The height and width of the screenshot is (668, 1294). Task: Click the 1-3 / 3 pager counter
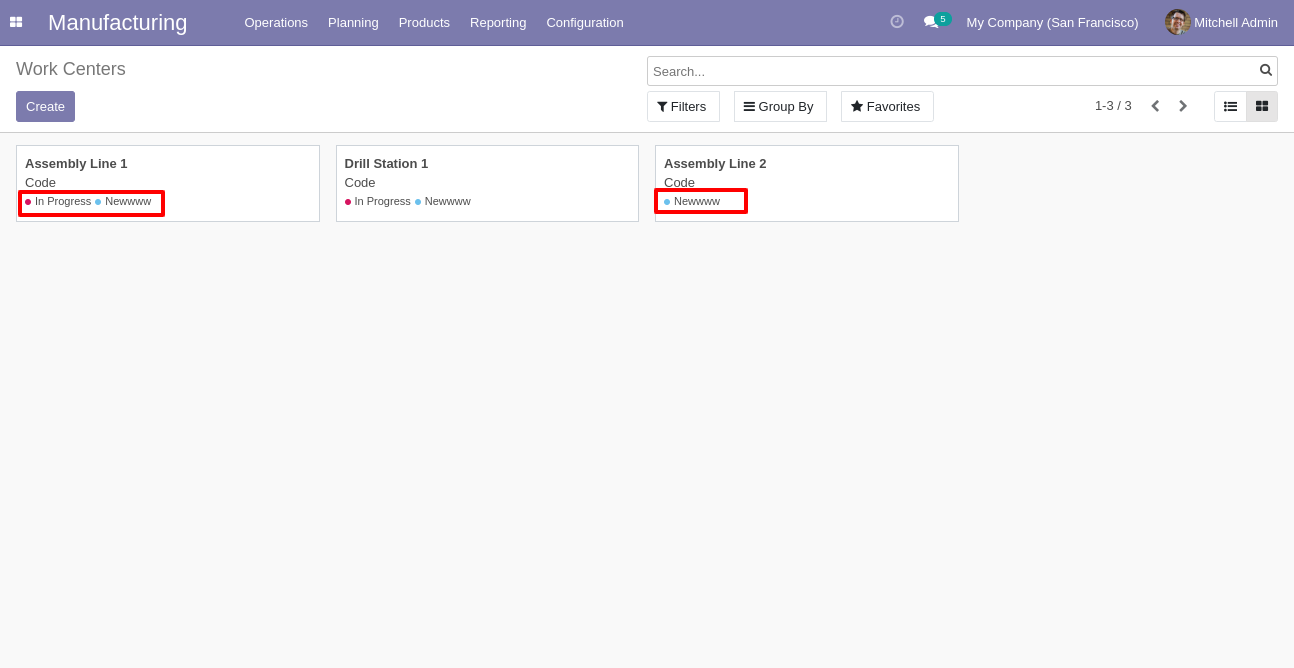tap(1113, 106)
